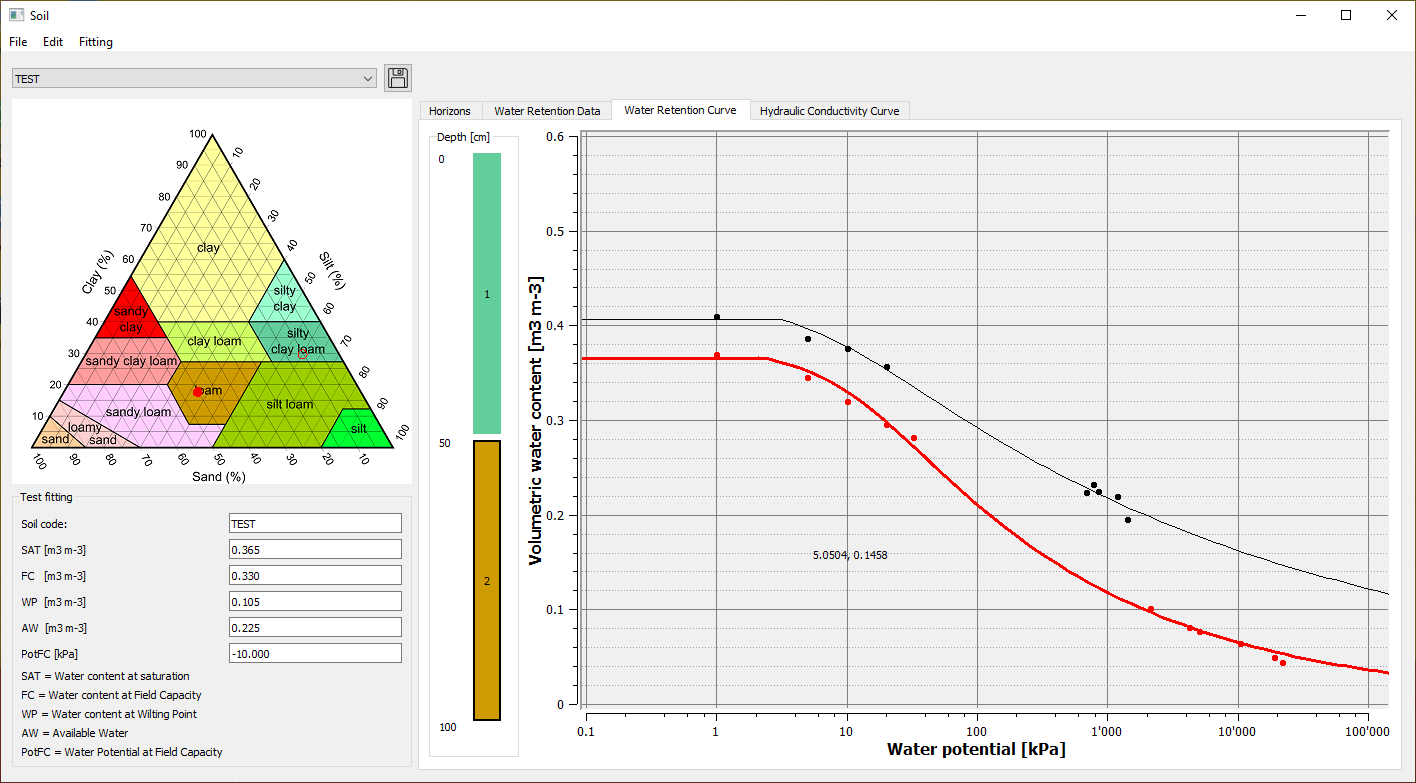The height and width of the screenshot is (783, 1416).
Task: Open the TEST soil selection dropdown
Action: [x=194, y=78]
